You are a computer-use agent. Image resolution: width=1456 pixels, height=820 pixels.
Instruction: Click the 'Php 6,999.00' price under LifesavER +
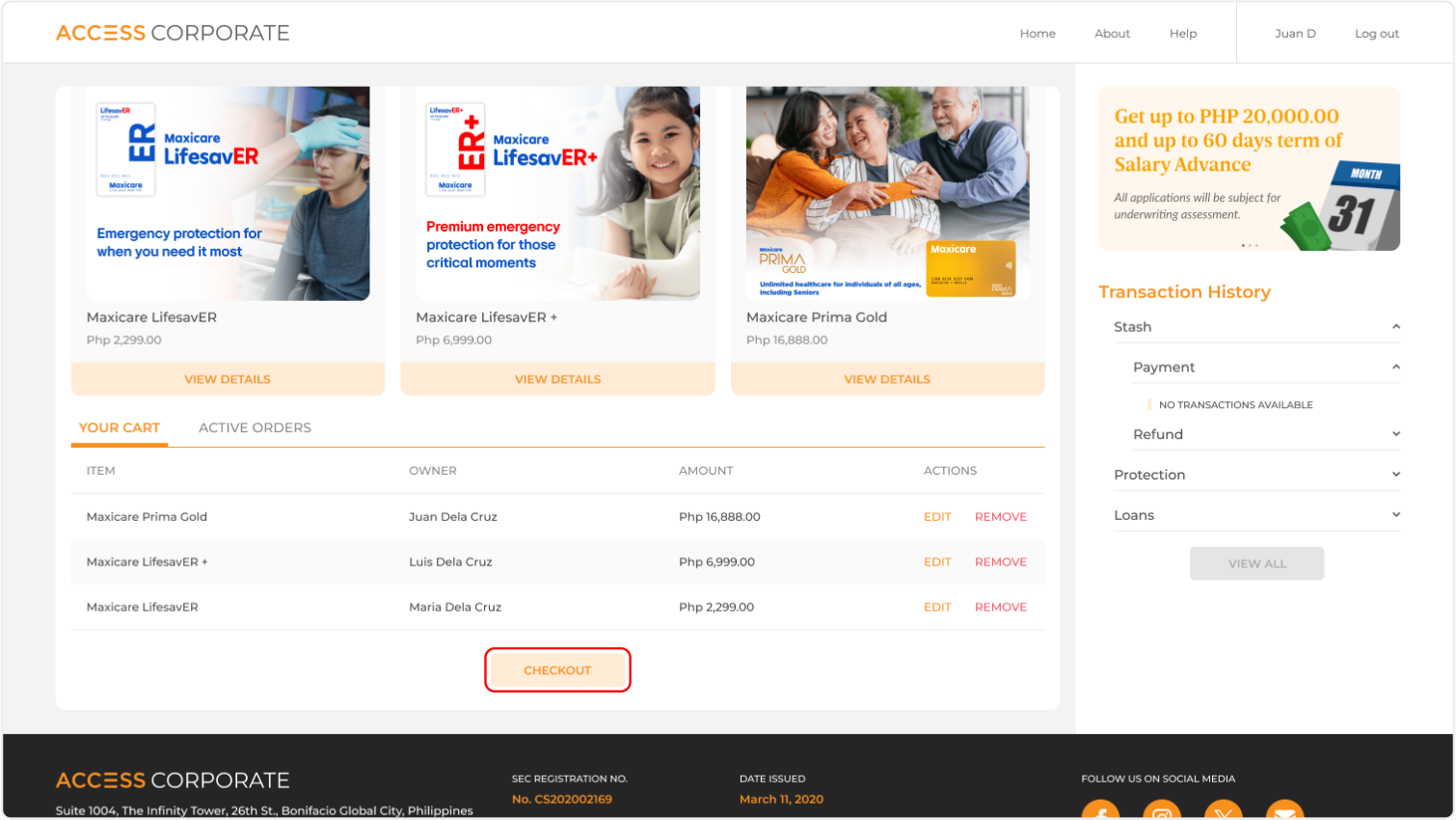(x=453, y=340)
